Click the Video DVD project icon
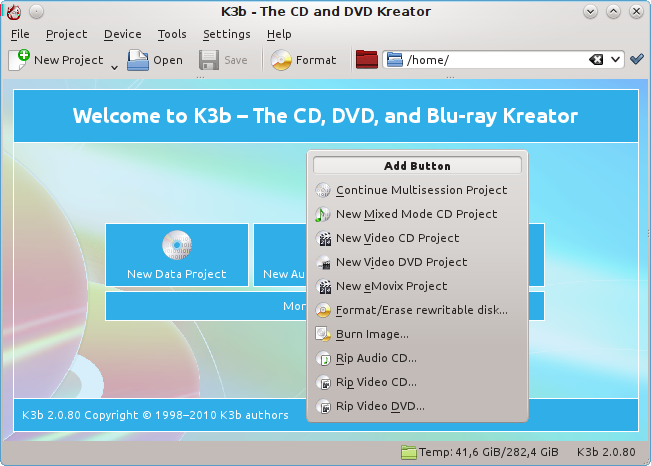 tap(323, 262)
